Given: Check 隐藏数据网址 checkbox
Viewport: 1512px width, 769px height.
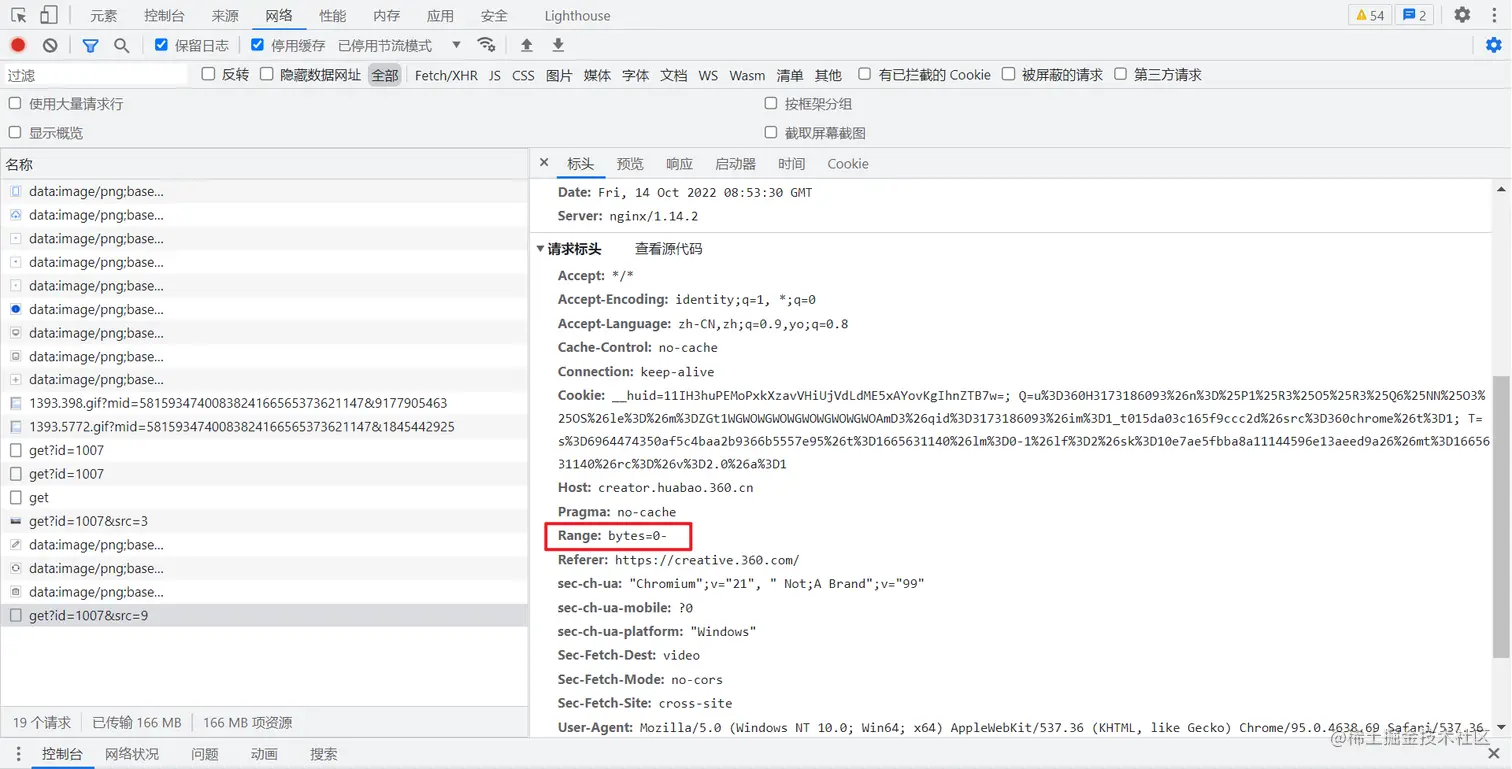Looking at the screenshot, I should [x=266, y=74].
